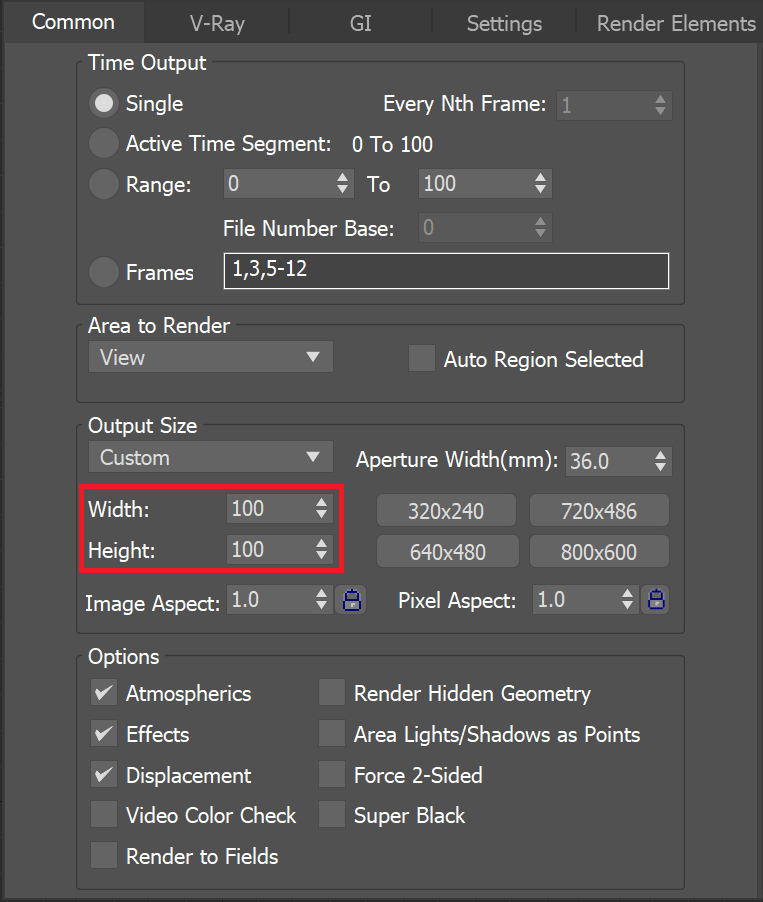Viewport: 763px width, 902px height.
Task: Apply the 320x240 resolution preset
Action: [x=446, y=510]
